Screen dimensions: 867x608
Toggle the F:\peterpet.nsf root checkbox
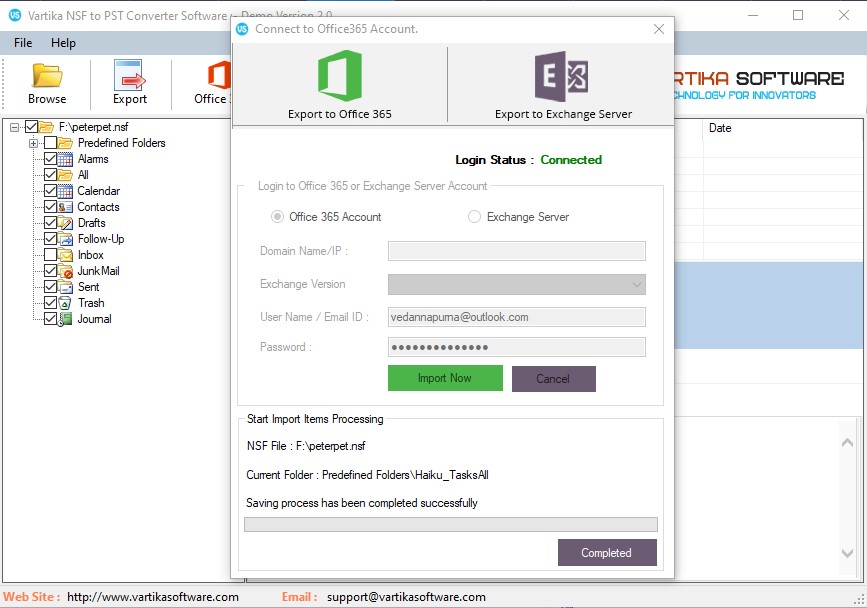click(32, 127)
